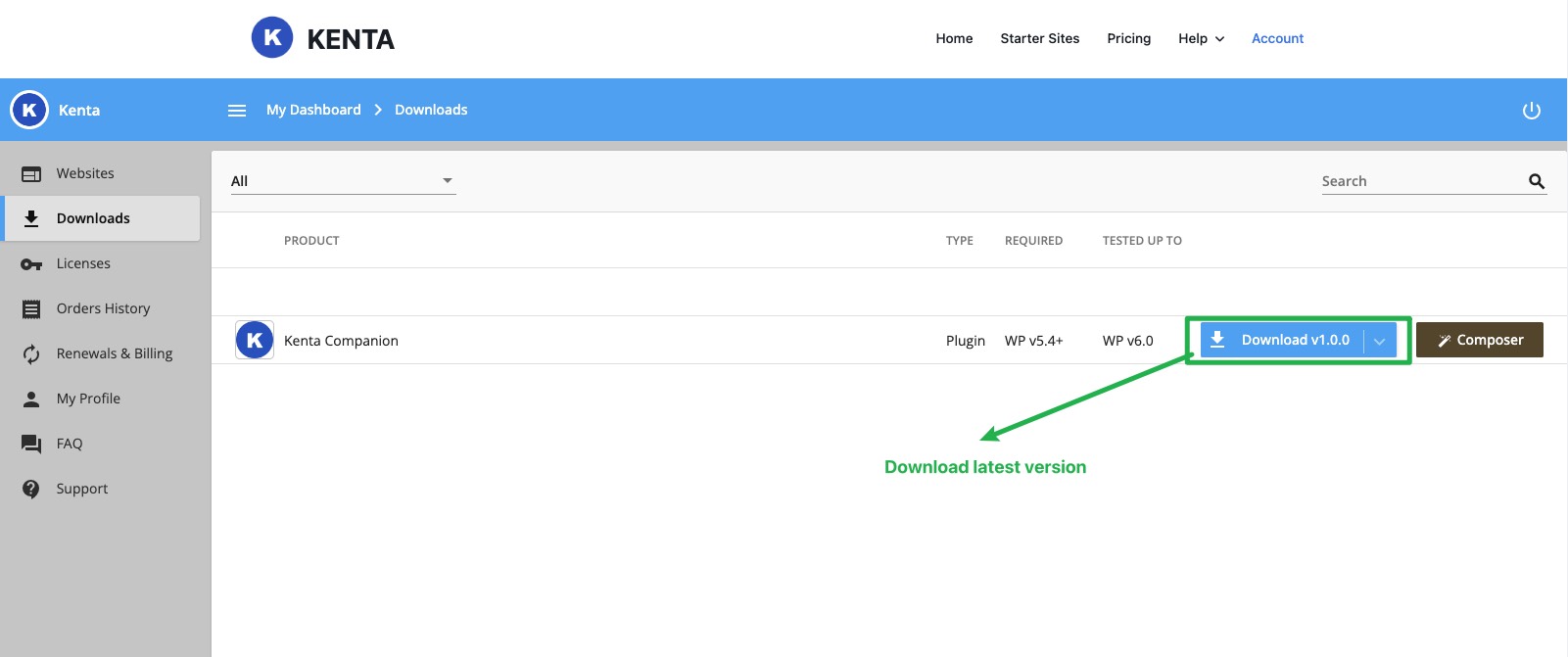
Task: Click the search magnifier icon
Action: pyautogui.click(x=1537, y=181)
